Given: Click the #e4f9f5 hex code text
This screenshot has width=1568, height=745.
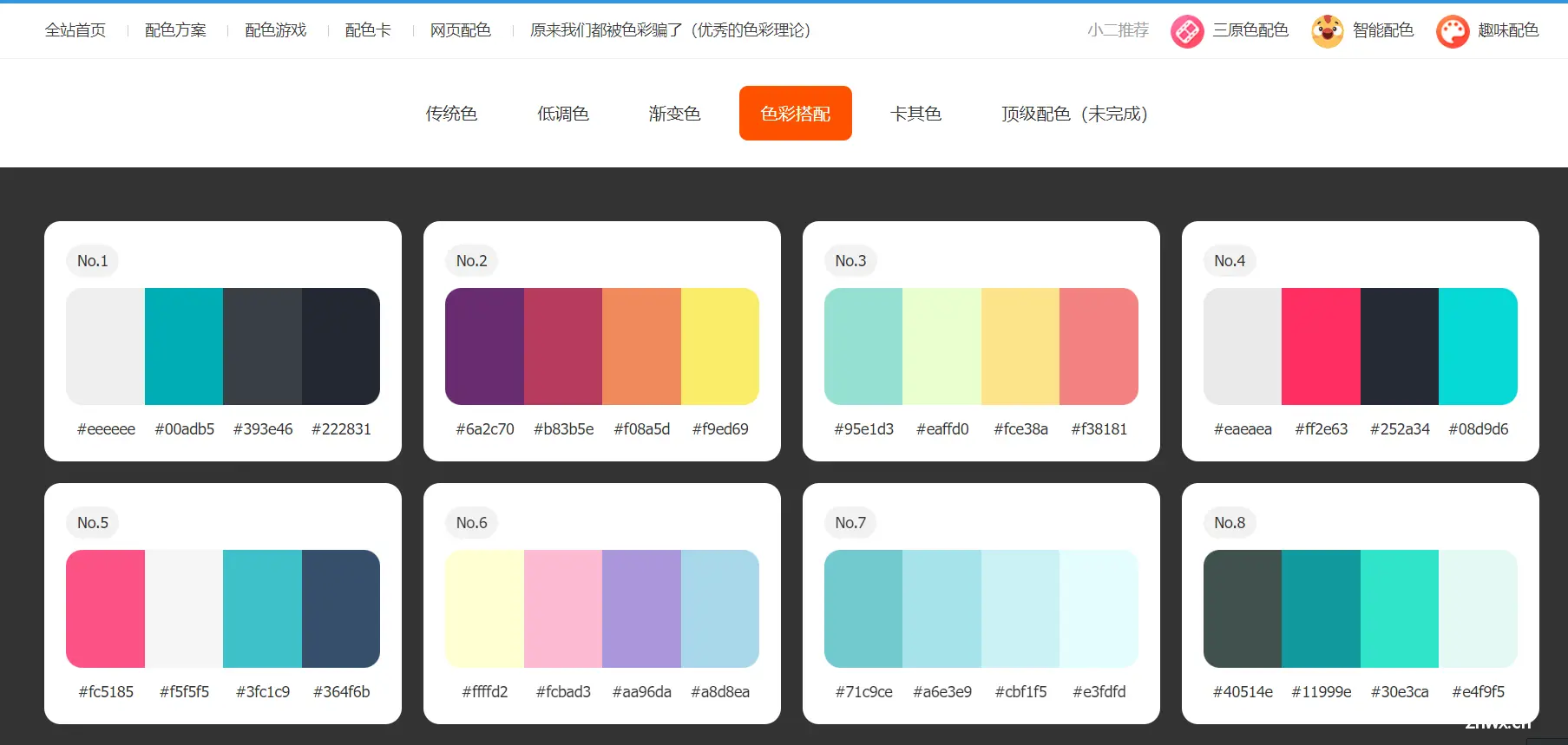Looking at the screenshot, I should (1478, 692).
